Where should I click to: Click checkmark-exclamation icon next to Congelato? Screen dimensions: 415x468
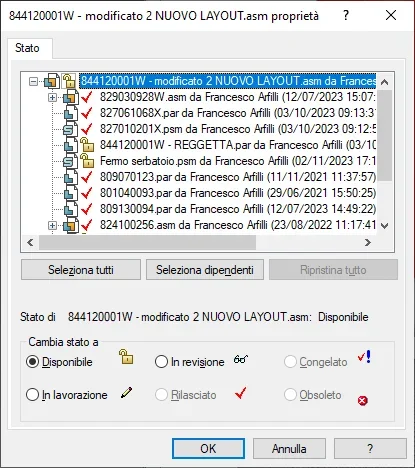364,357
